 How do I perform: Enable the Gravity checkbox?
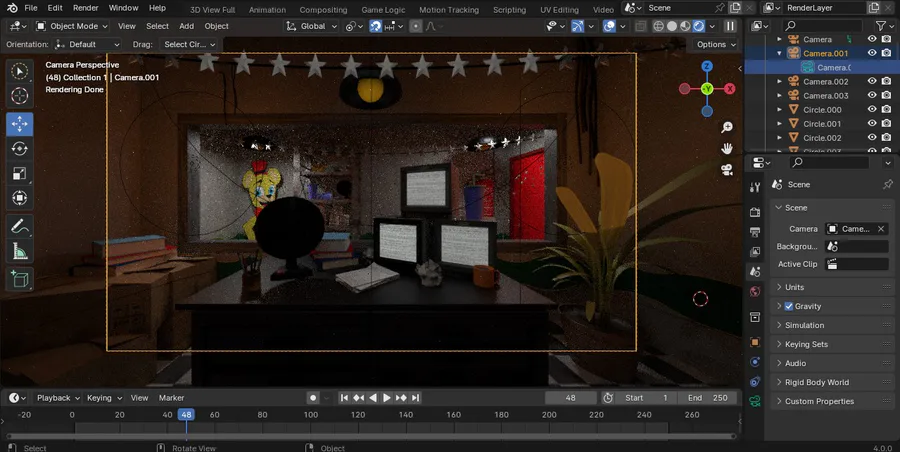click(789, 306)
